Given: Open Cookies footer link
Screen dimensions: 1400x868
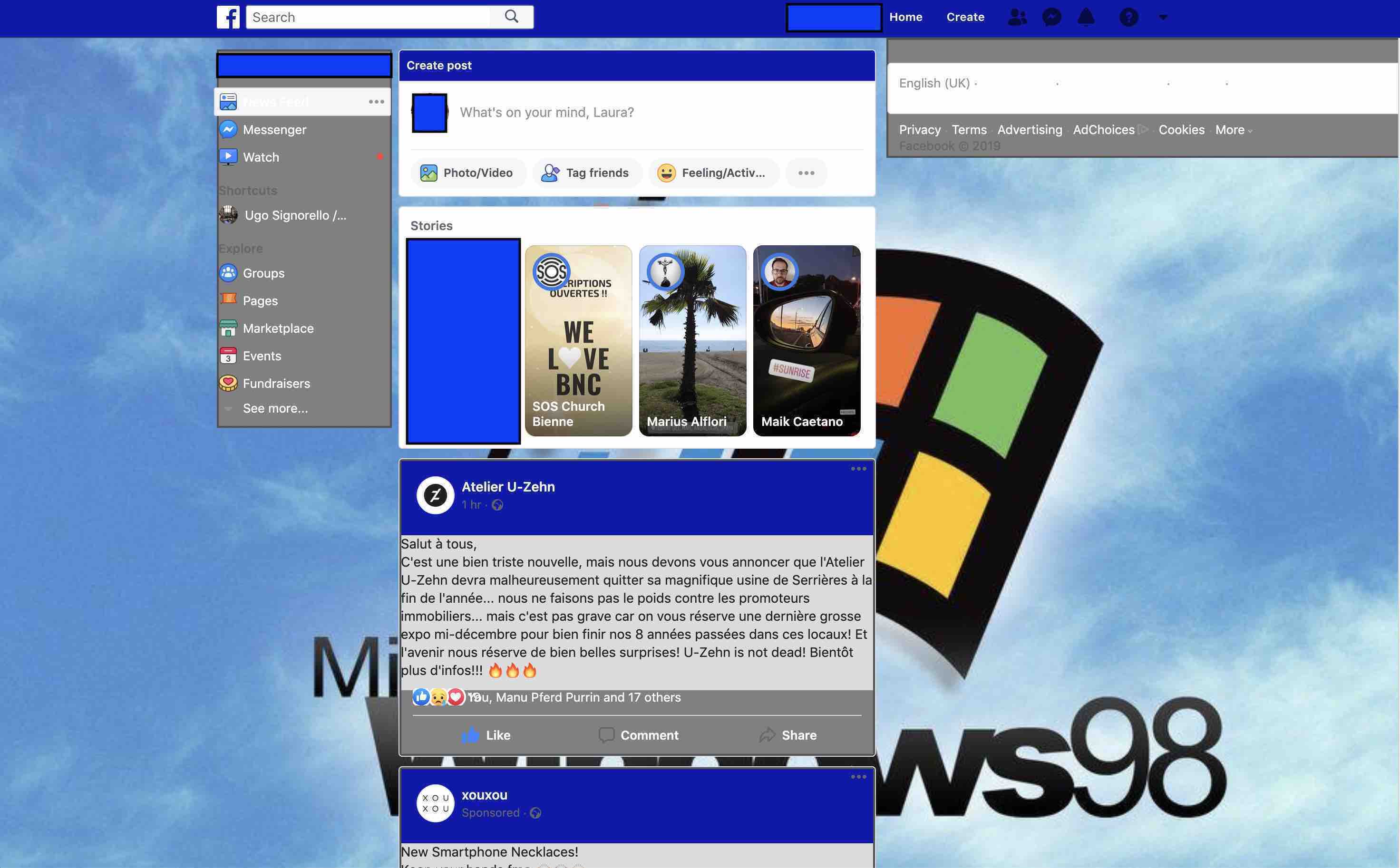Looking at the screenshot, I should (1181, 130).
